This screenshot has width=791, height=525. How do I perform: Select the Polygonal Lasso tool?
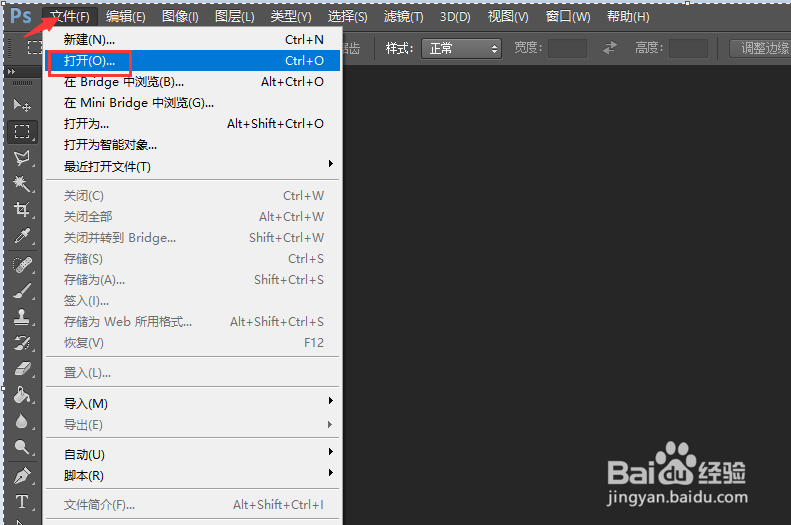click(22, 158)
